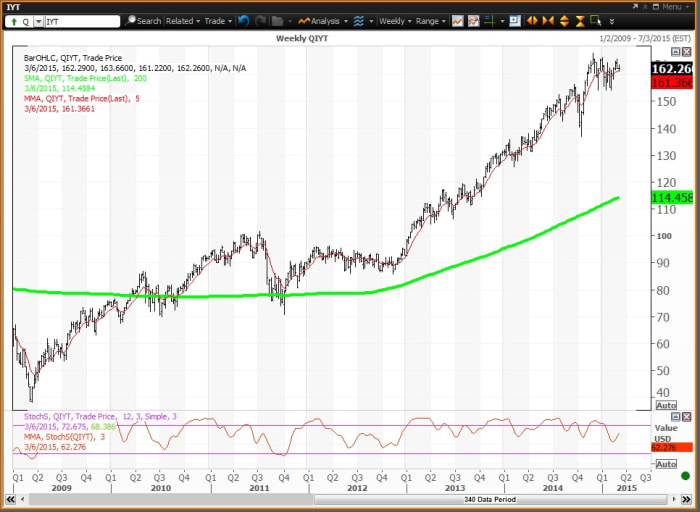Click the zoom rectangle selection icon
The height and width of the screenshot is (512, 700).
pos(596,20)
